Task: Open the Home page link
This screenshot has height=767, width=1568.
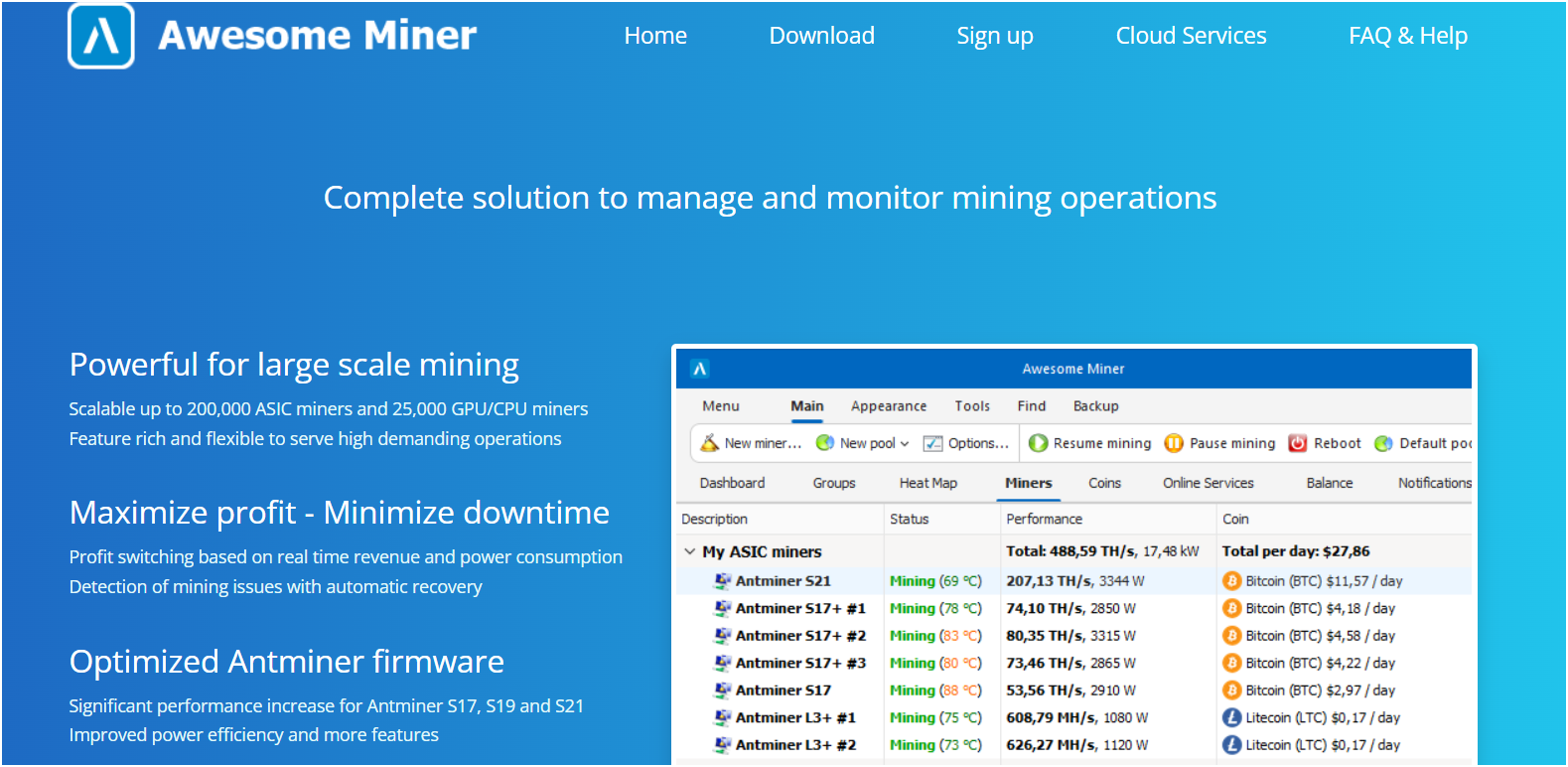Action: click(x=655, y=36)
